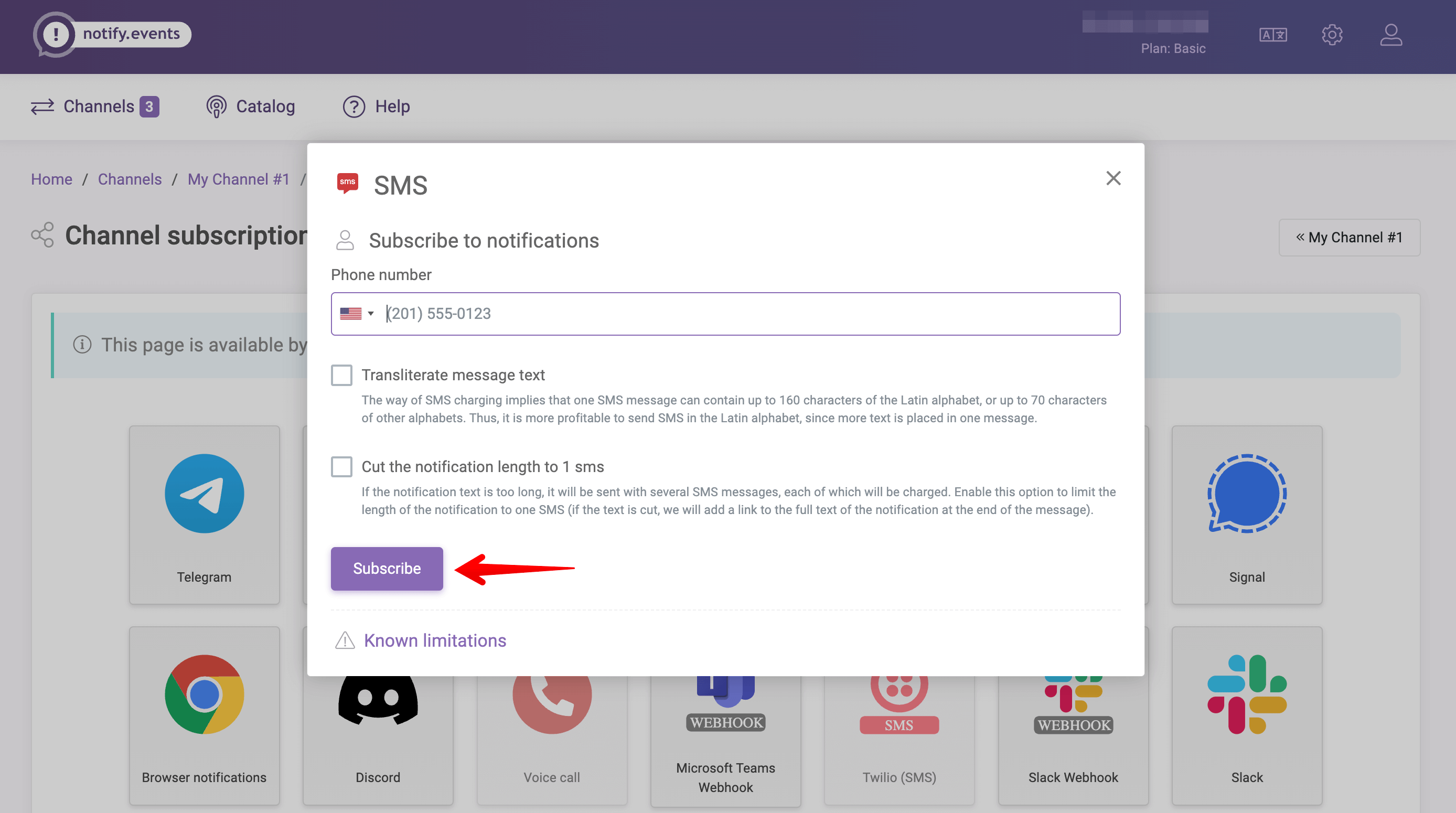Open the Known limitations link

pyautogui.click(x=435, y=640)
